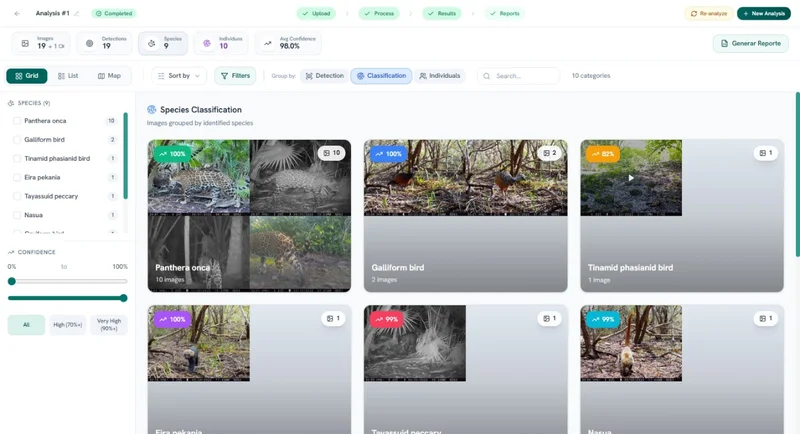Viewport: 800px width, 434px height.
Task: Switch to the Map view tab
Action: (109, 76)
